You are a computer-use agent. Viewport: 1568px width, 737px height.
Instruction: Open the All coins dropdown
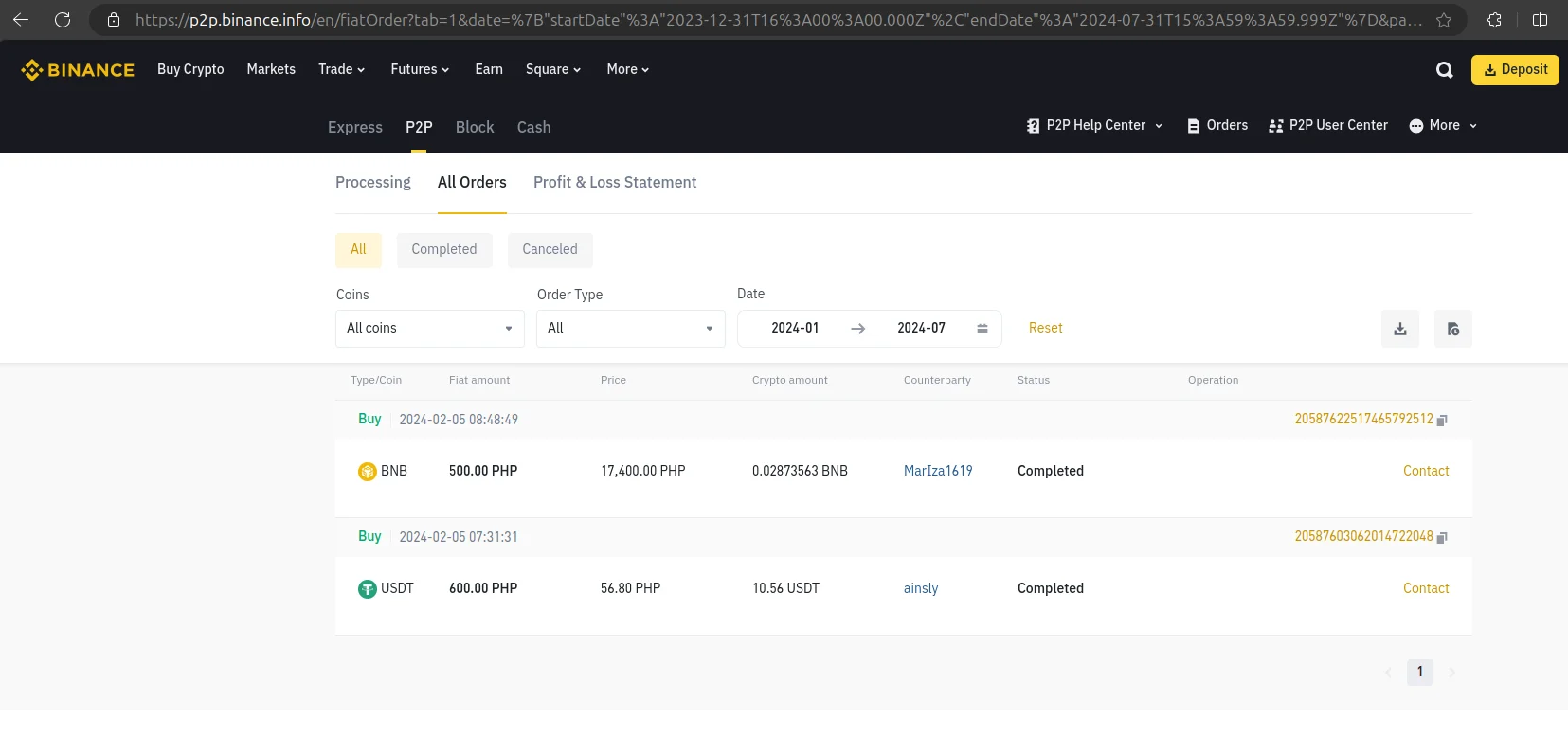pyautogui.click(x=430, y=329)
